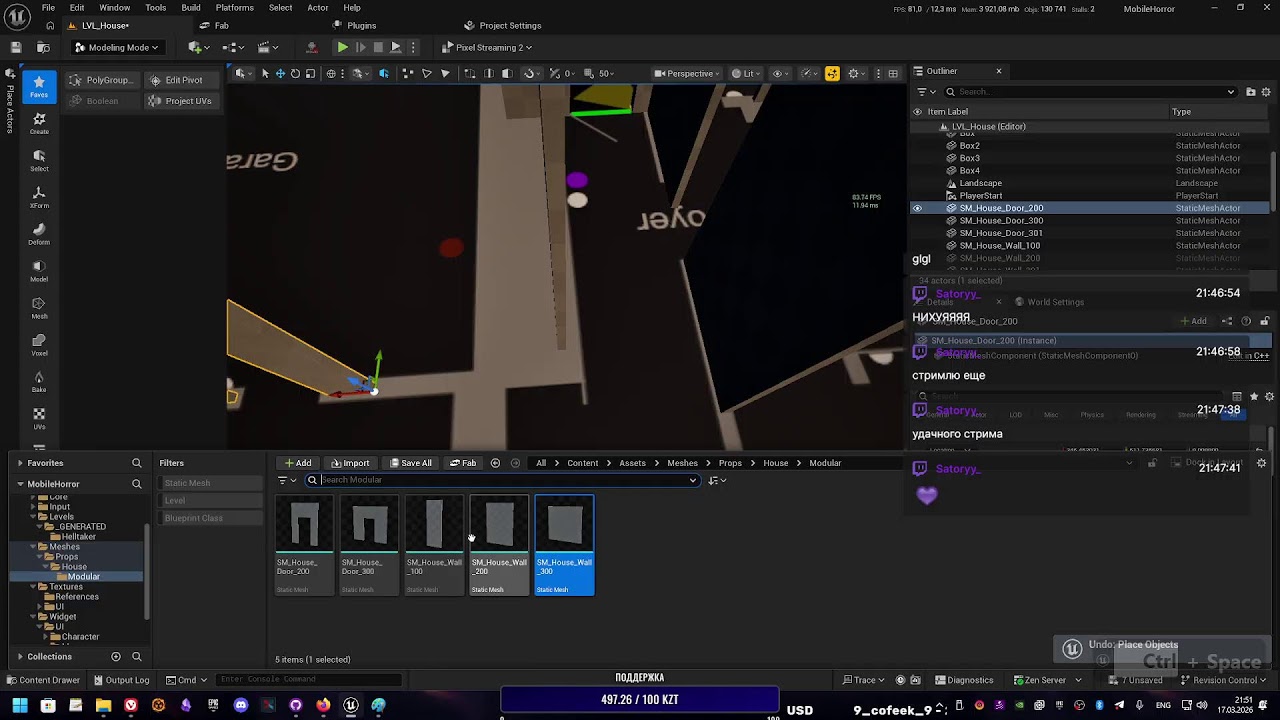Select the translate gizmo tool in viewport

point(280,73)
